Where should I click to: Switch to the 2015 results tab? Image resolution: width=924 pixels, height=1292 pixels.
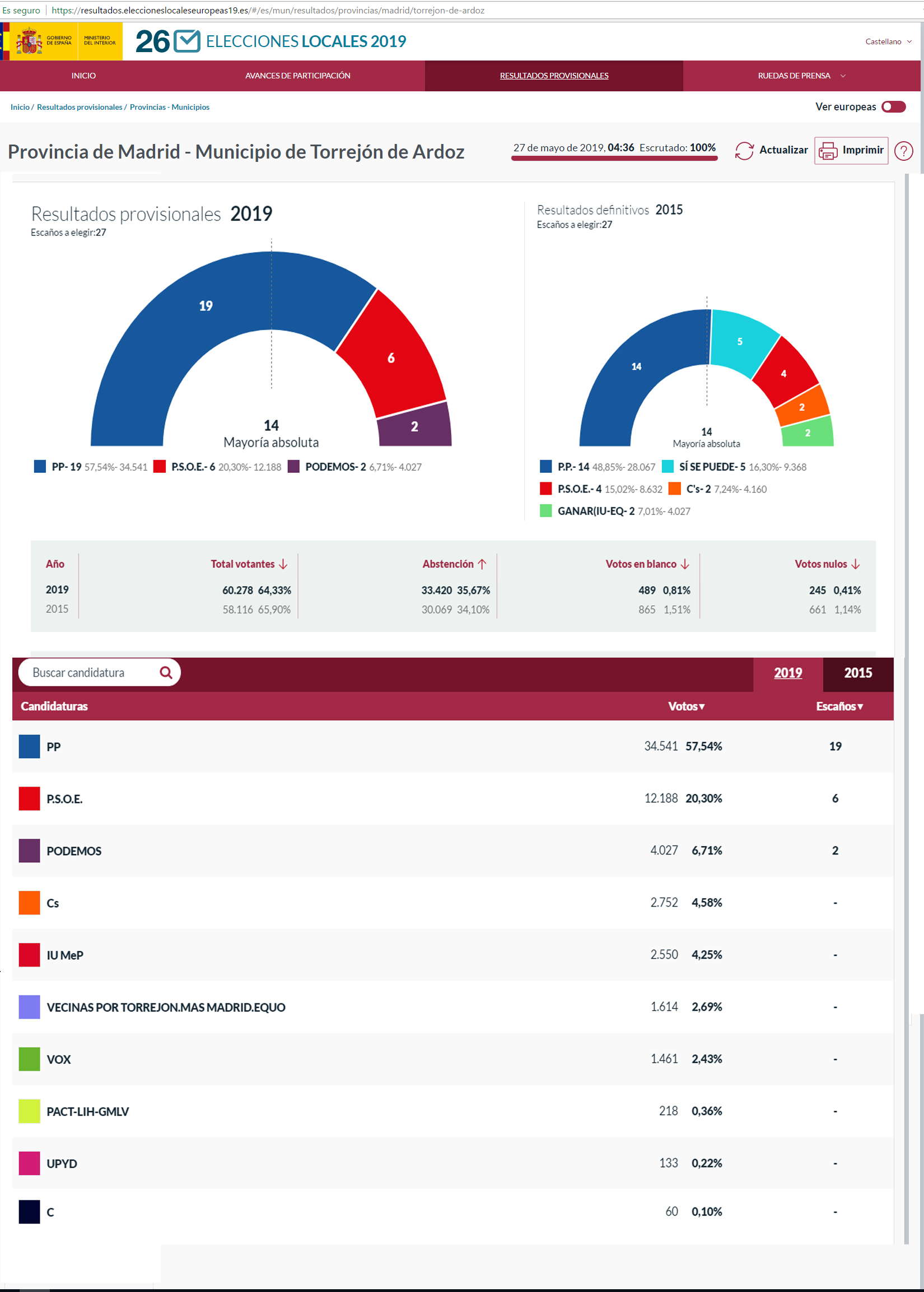858,673
